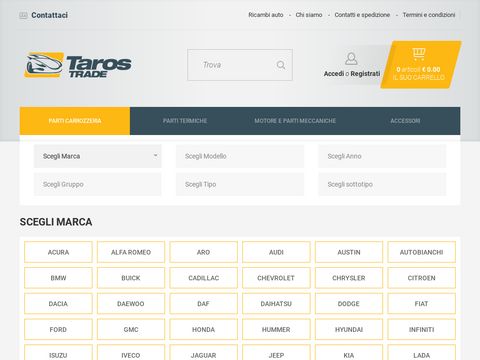The width and height of the screenshot is (480, 360).
Task: Choose the ACURA brand button
Action: click(58, 252)
